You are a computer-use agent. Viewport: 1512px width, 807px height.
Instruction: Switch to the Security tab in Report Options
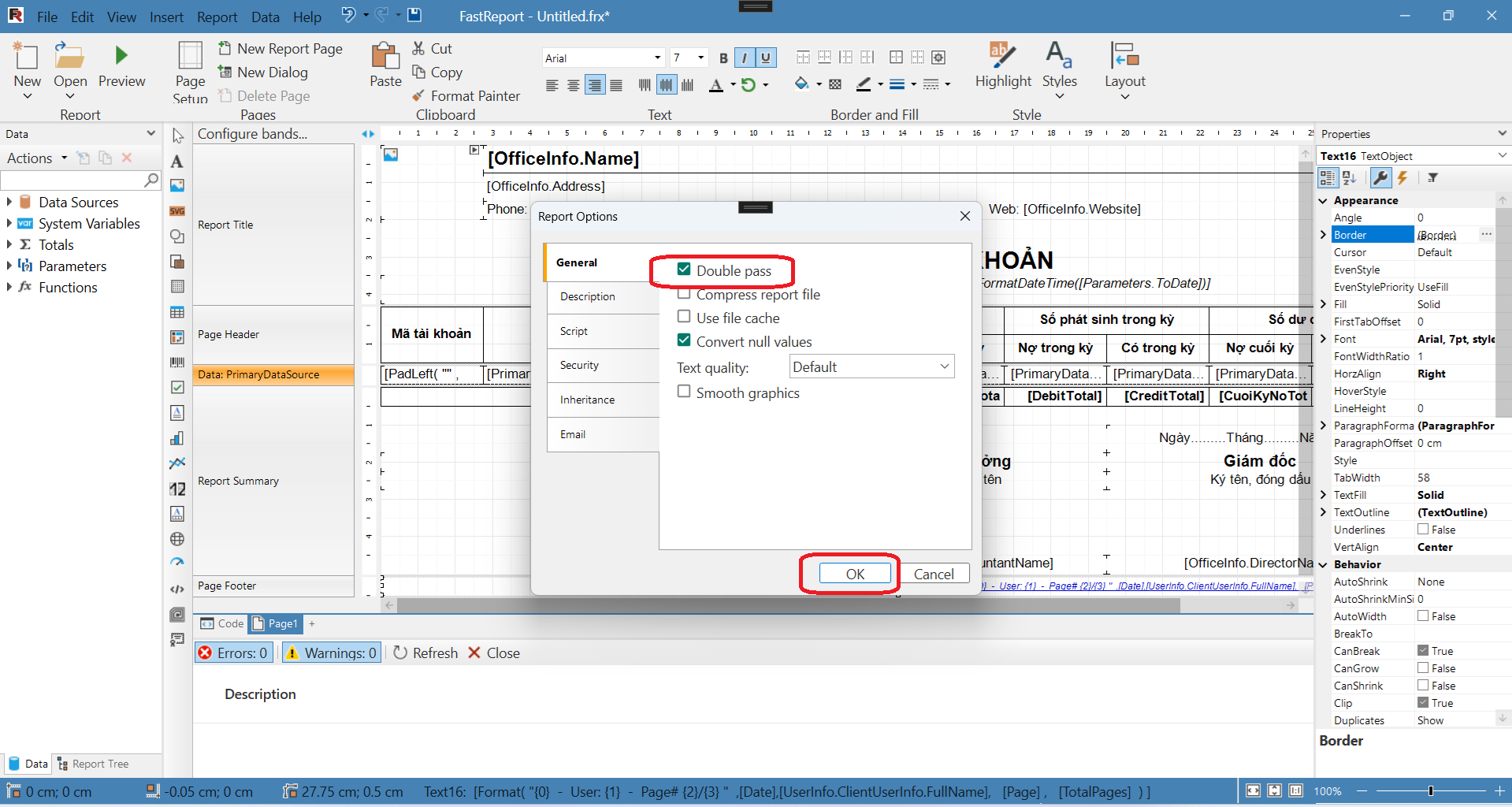(580, 365)
